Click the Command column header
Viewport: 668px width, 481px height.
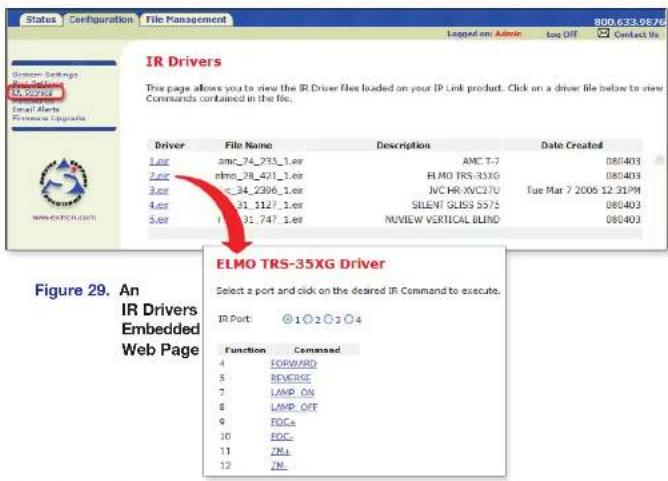(x=317, y=350)
